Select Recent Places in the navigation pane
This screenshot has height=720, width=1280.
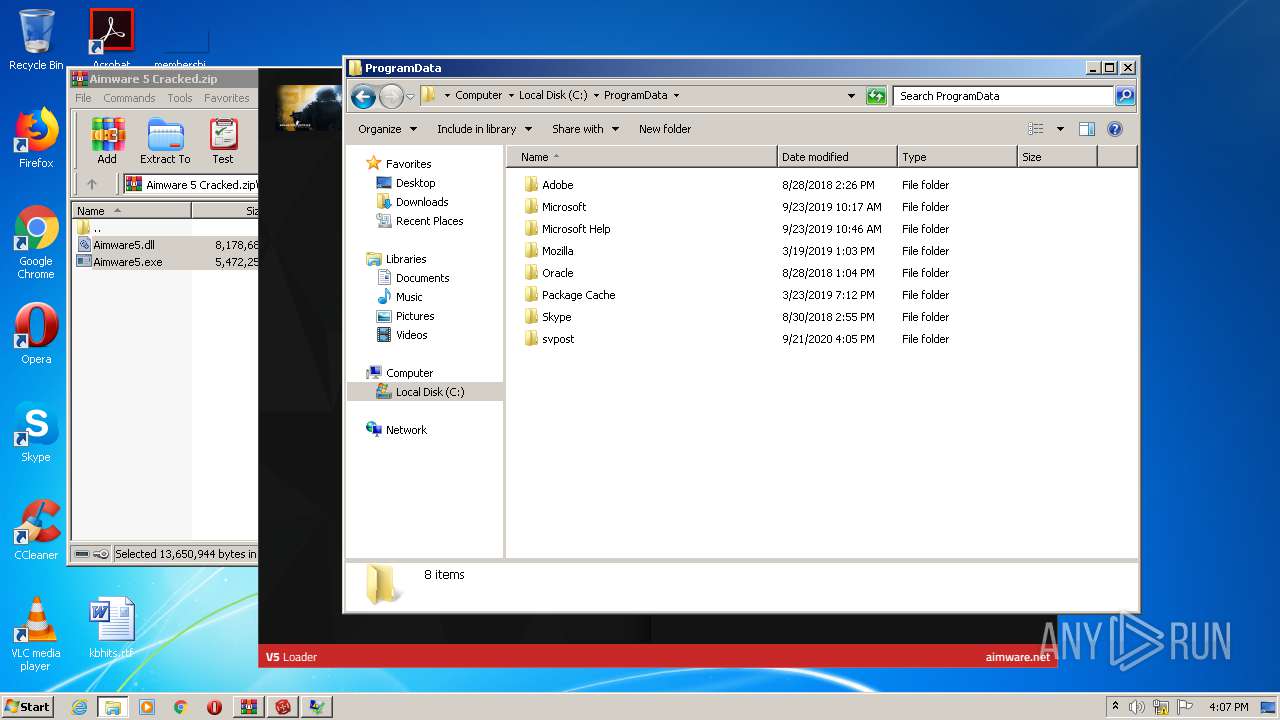pyautogui.click(x=429, y=221)
